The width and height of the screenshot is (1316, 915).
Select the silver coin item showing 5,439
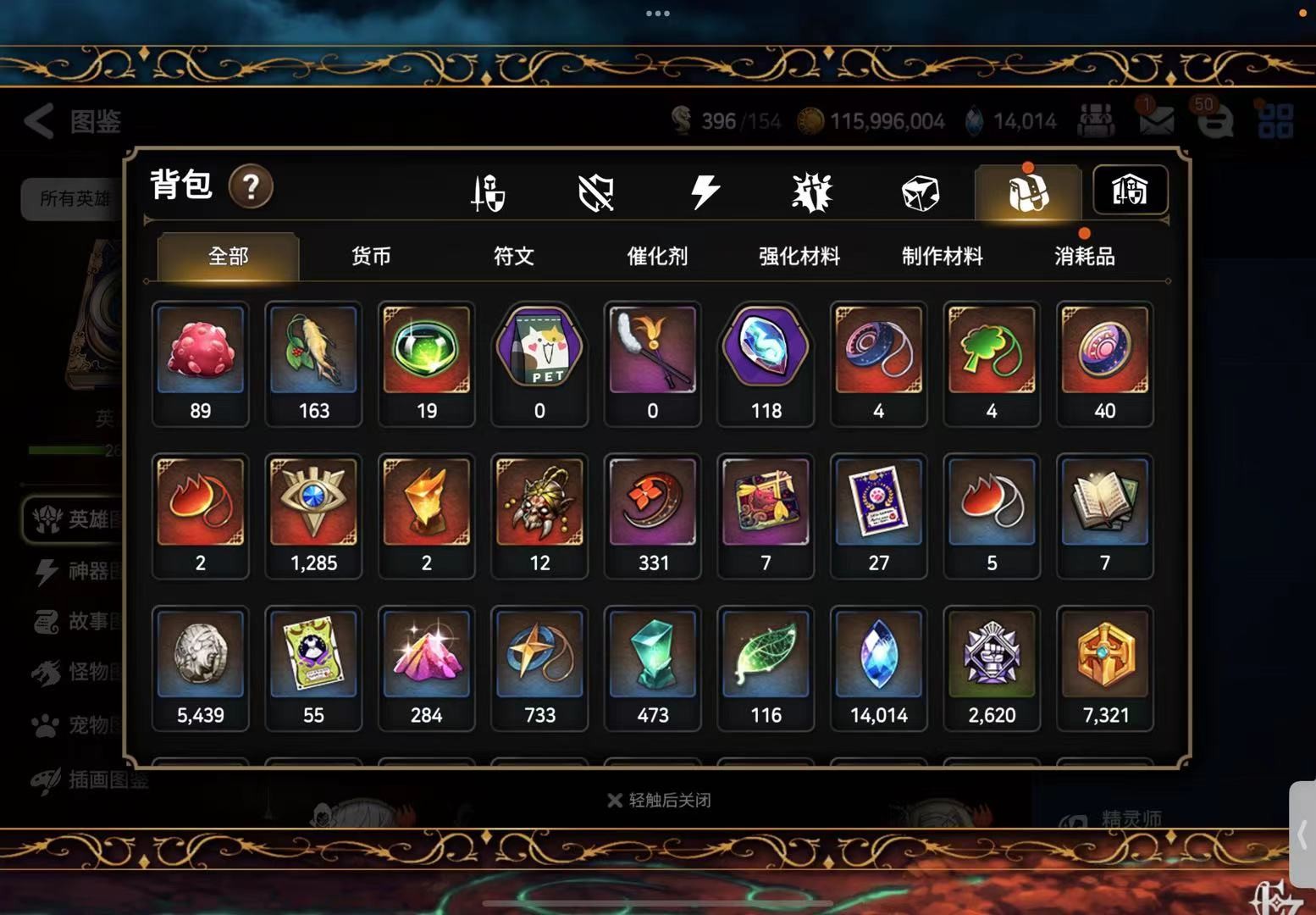coord(201,668)
